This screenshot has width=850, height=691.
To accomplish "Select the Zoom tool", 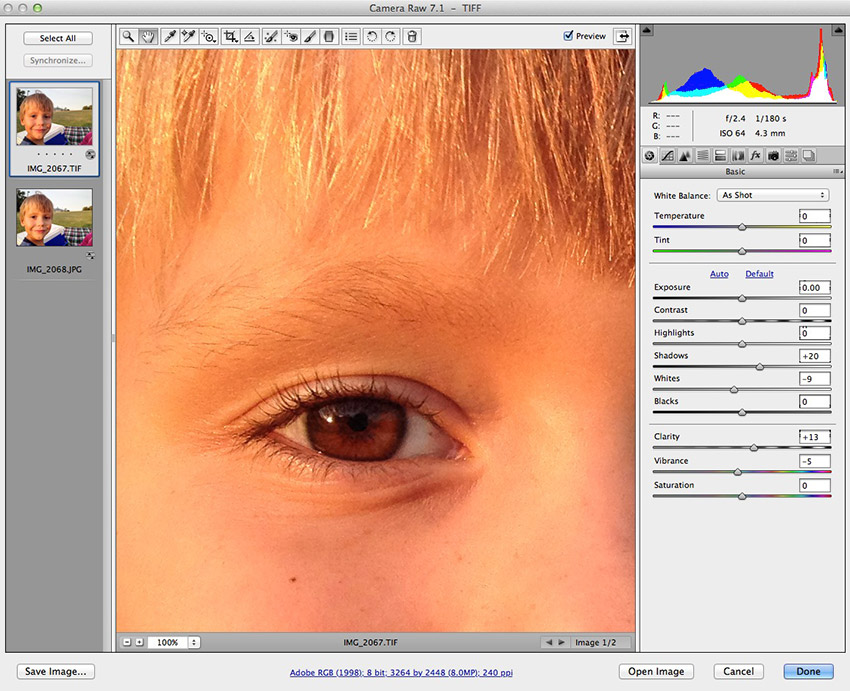I will (x=128, y=37).
